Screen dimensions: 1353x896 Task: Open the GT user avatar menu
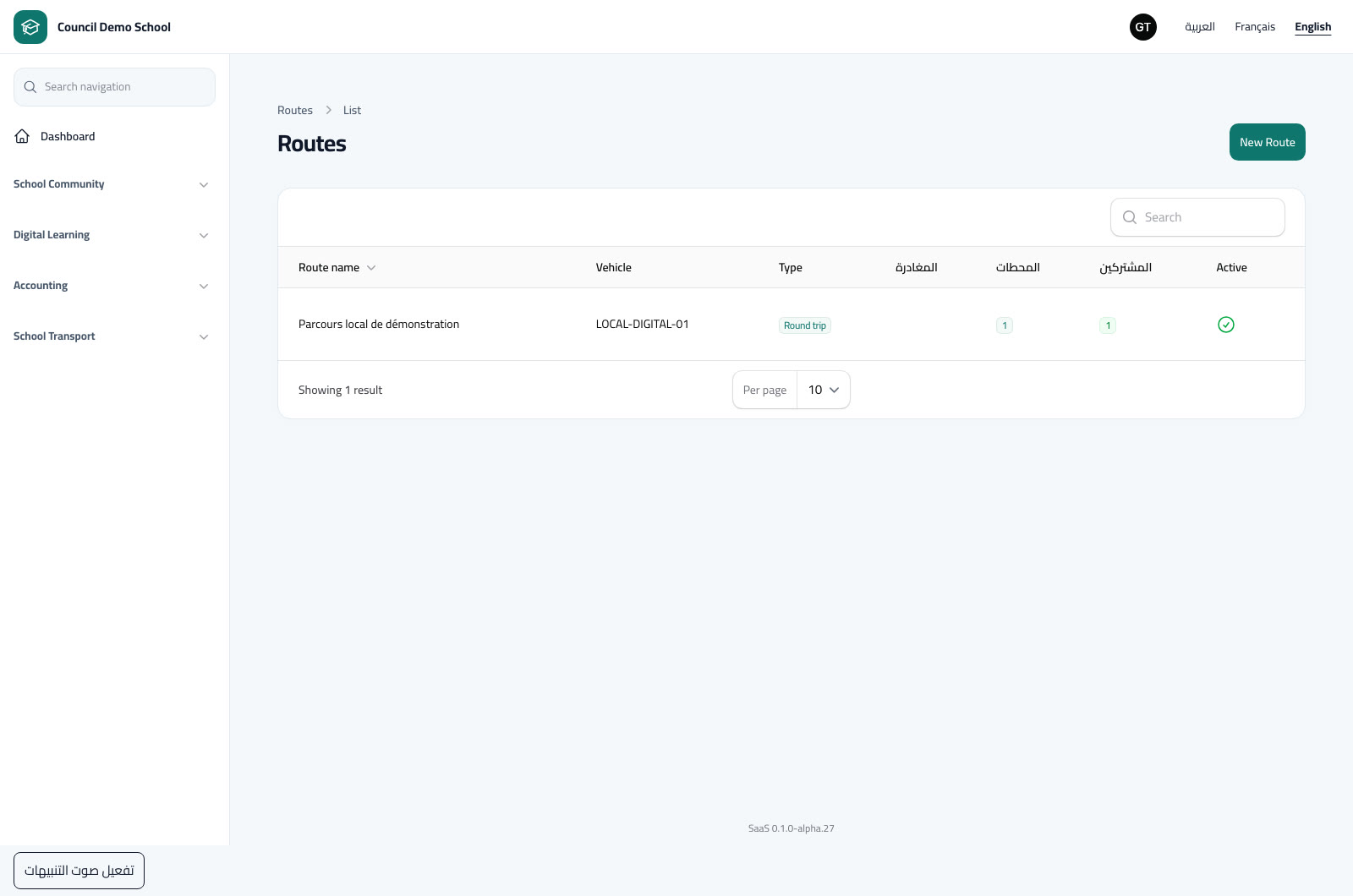click(1143, 27)
